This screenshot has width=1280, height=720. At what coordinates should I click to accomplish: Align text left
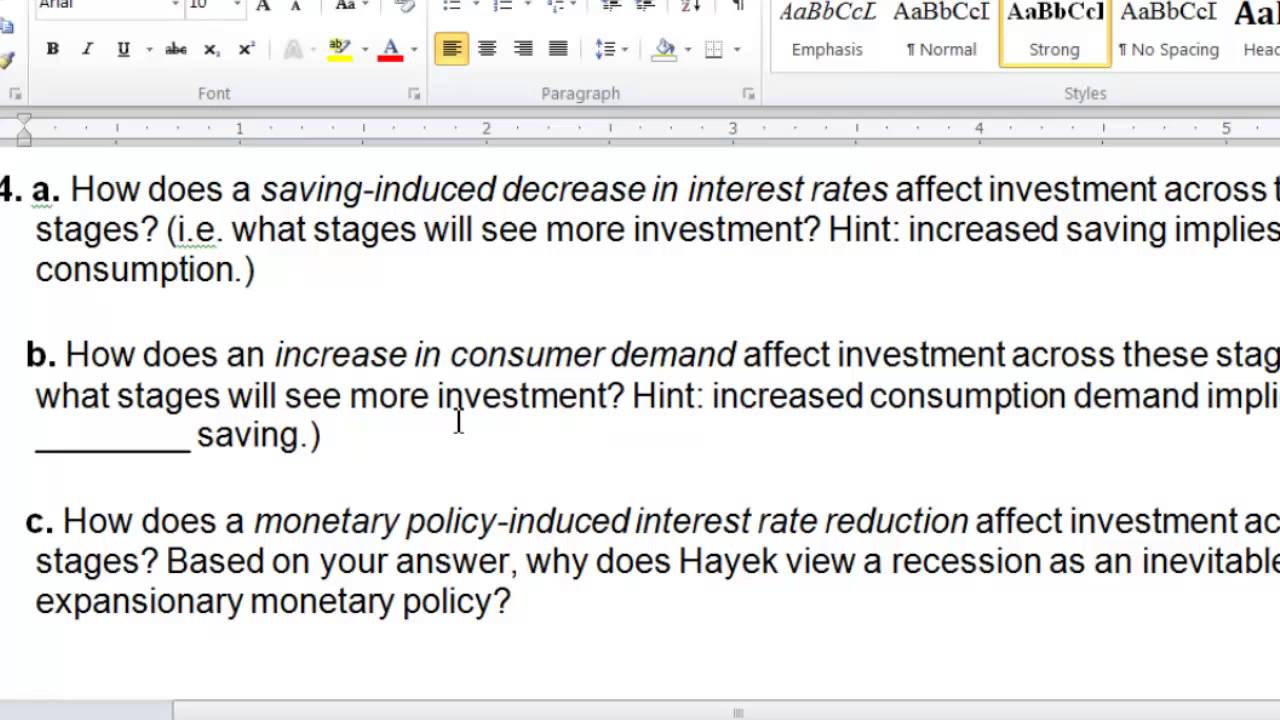point(452,49)
